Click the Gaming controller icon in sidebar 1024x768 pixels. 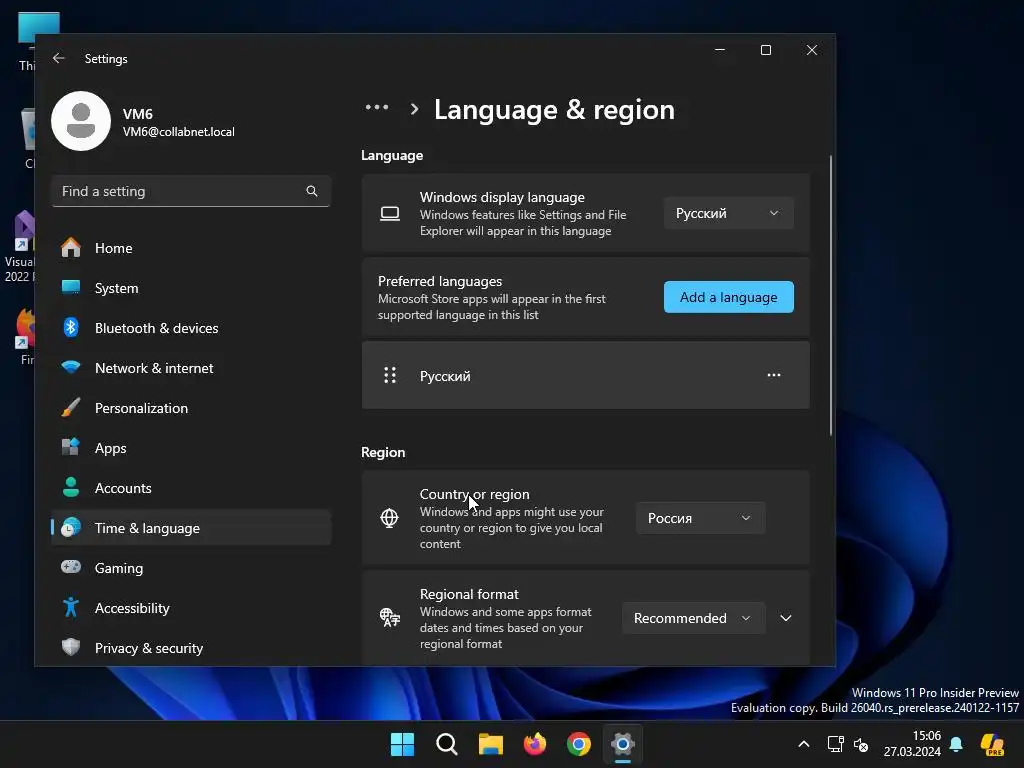pos(71,567)
